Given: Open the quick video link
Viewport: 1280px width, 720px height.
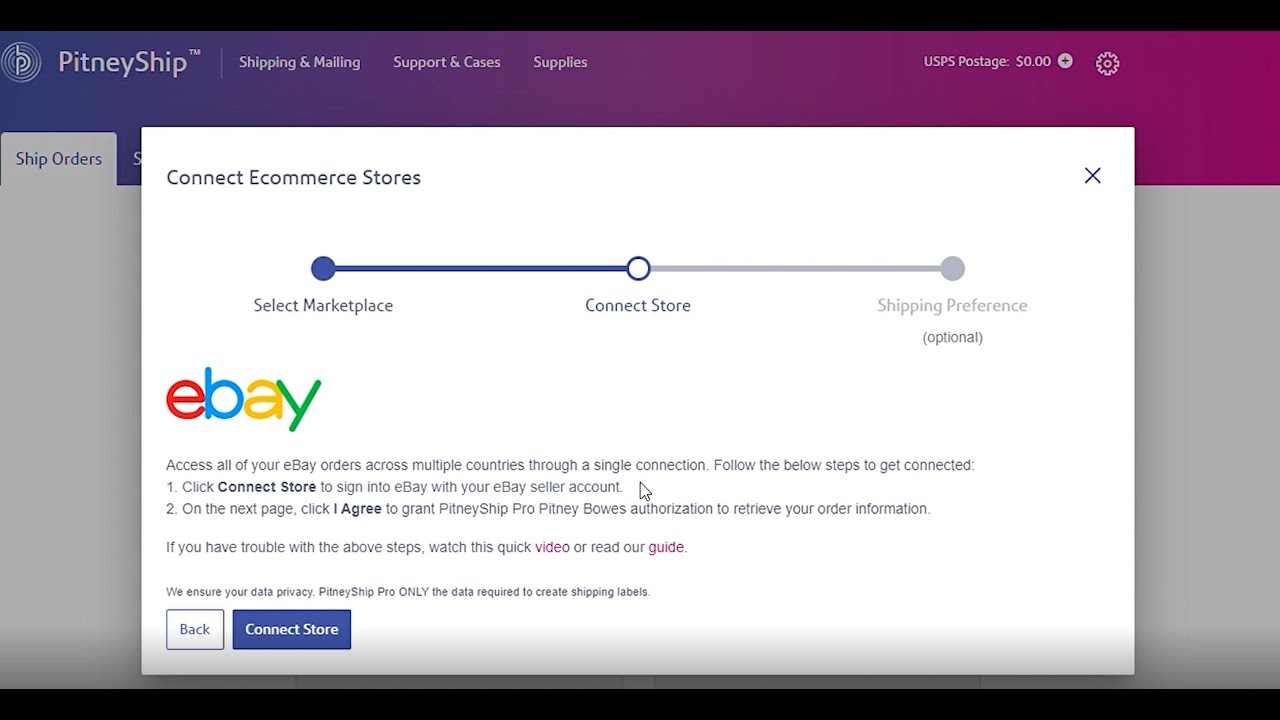Looking at the screenshot, I should click(x=552, y=547).
